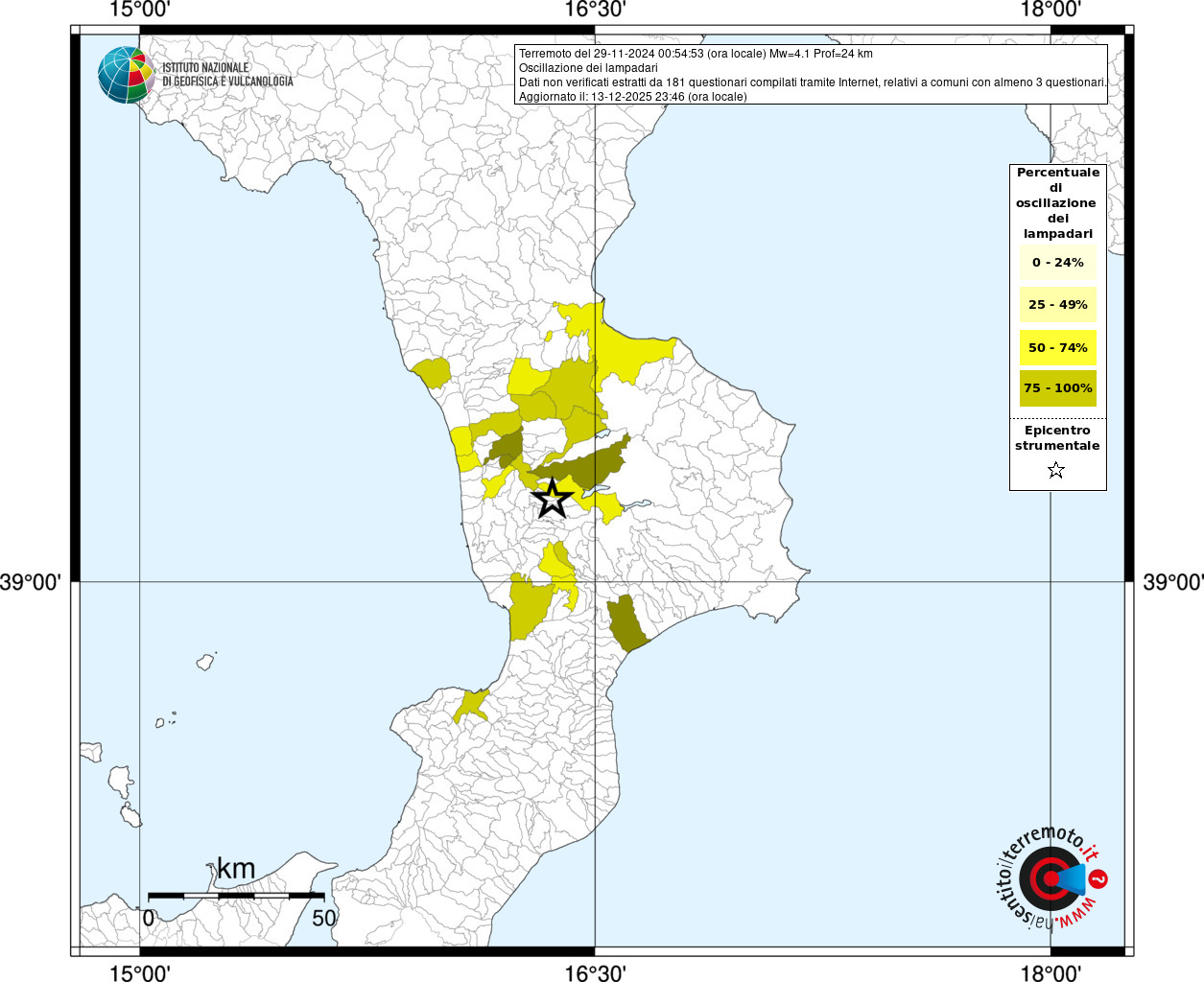
Task: Click the 'Istituto Nazionale di Geofisica e Vulcanologia' text
Action: tap(227, 75)
